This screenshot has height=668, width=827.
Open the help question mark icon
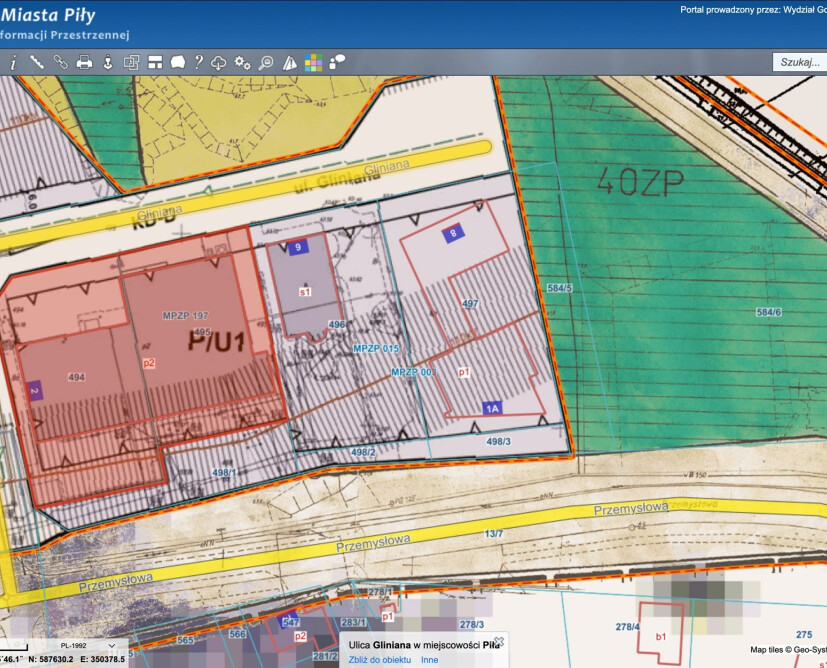click(x=199, y=62)
